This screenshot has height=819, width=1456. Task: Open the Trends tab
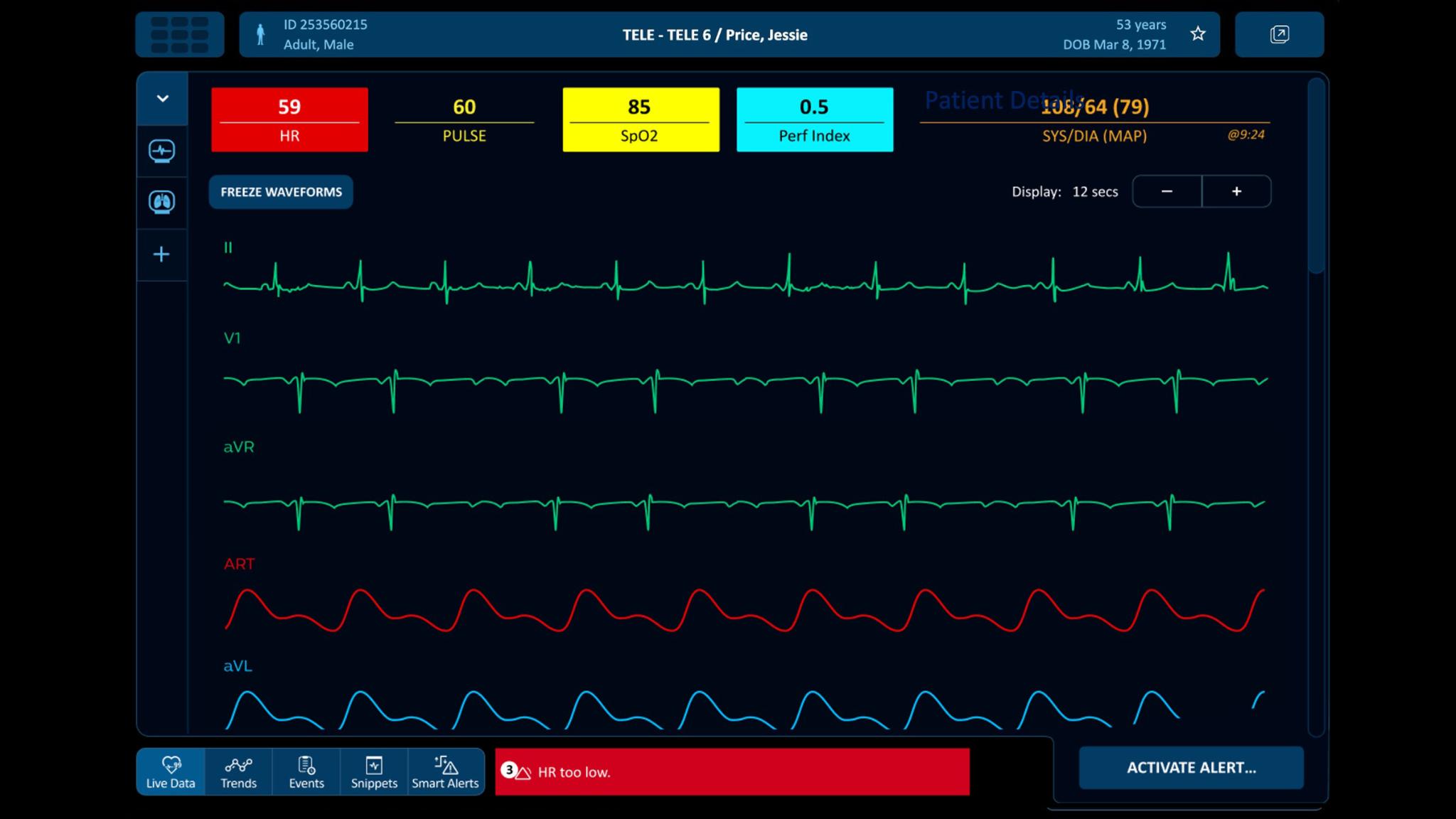[x=238, y=771]
